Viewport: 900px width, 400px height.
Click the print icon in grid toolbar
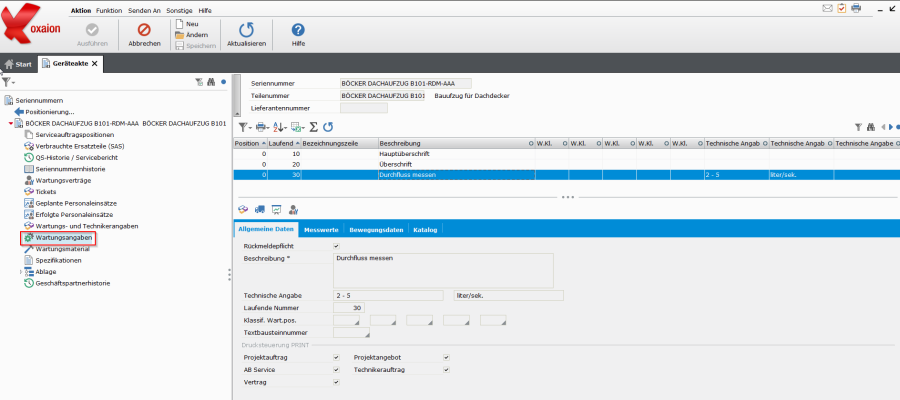[260, 127]
